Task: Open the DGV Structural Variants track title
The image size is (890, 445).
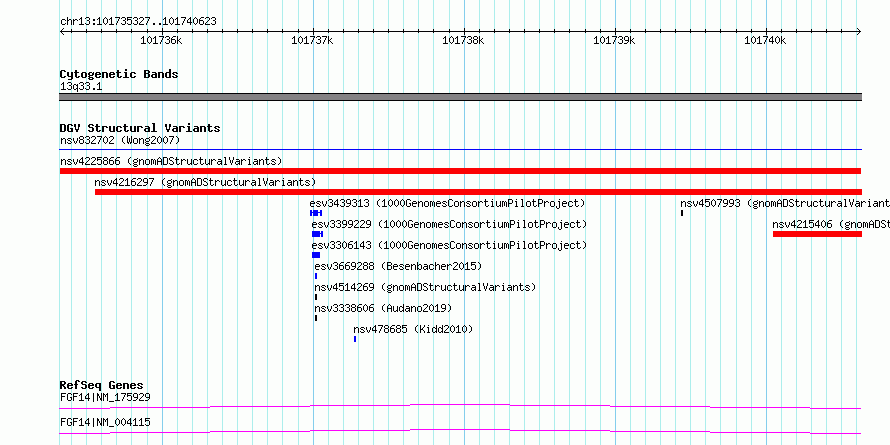Action: (x=140, y=128)
